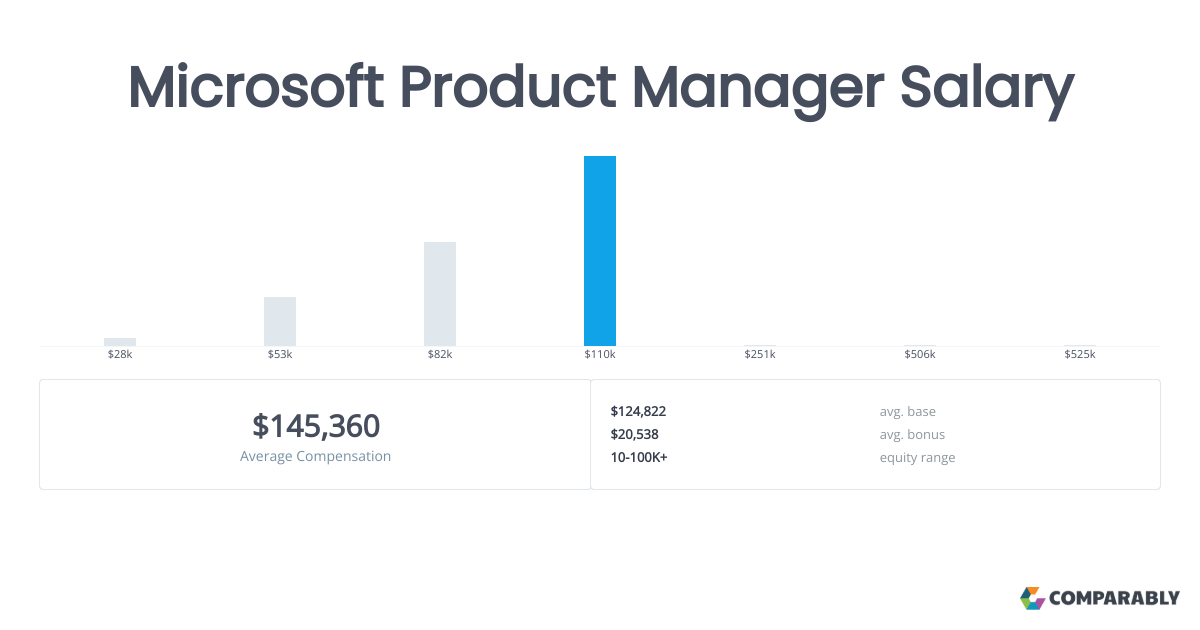Click the $28k axis label
The height and width of the screenshot is (630, 1200).
(120, 355)
